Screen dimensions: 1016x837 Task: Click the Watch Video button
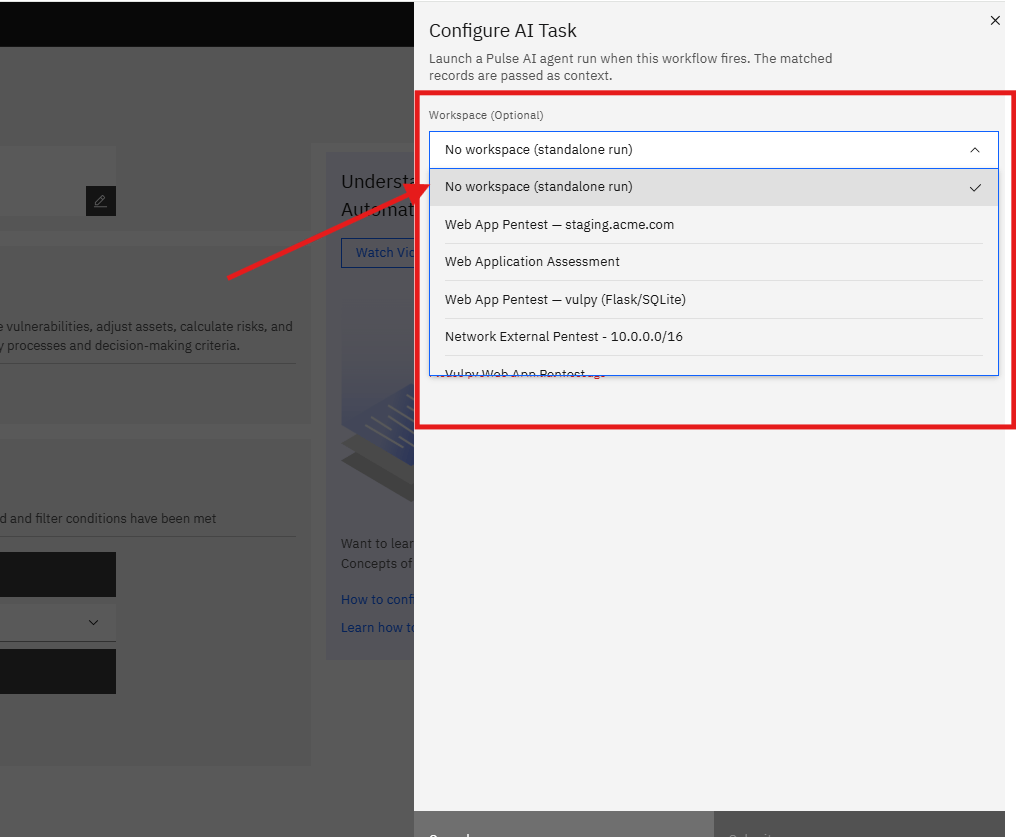point(378,253)
